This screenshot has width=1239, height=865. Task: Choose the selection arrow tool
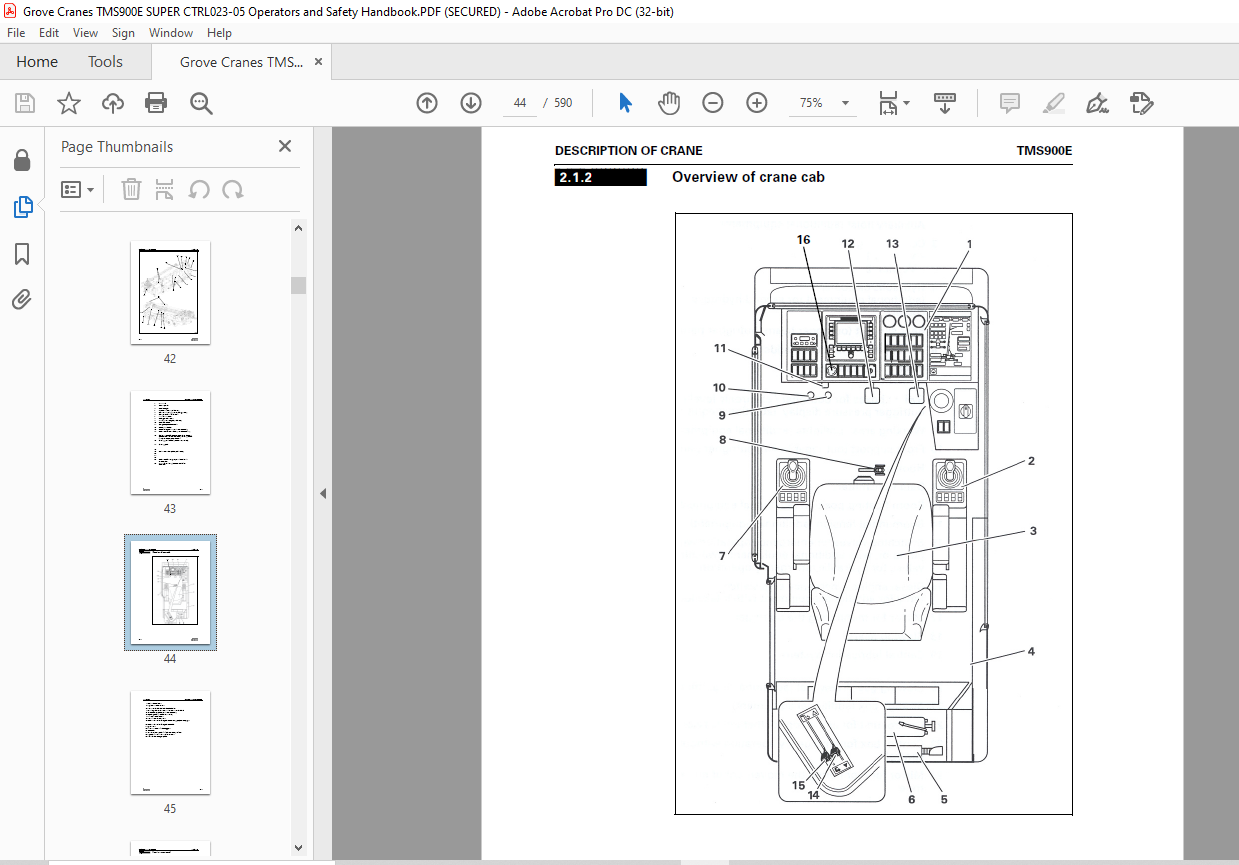point(626,103)
